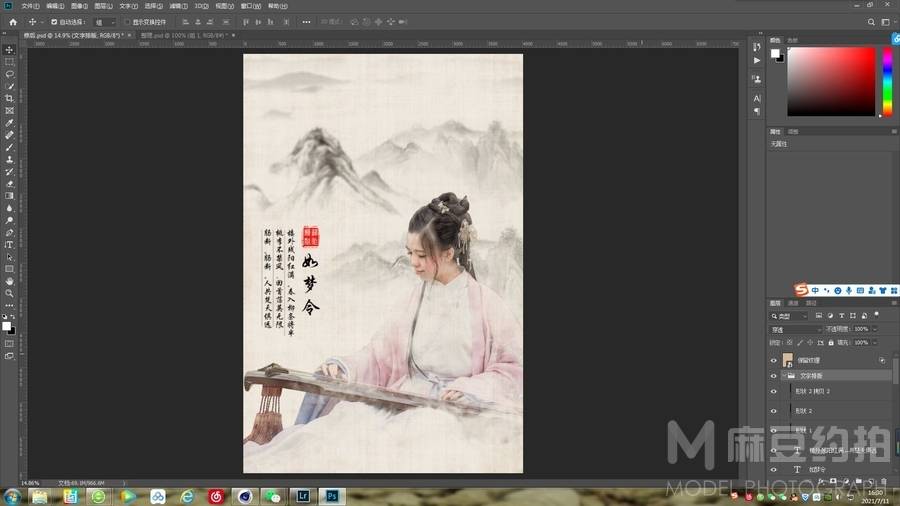
Task: Filter layers by pixel layers icon
Action: coord(818,316)
